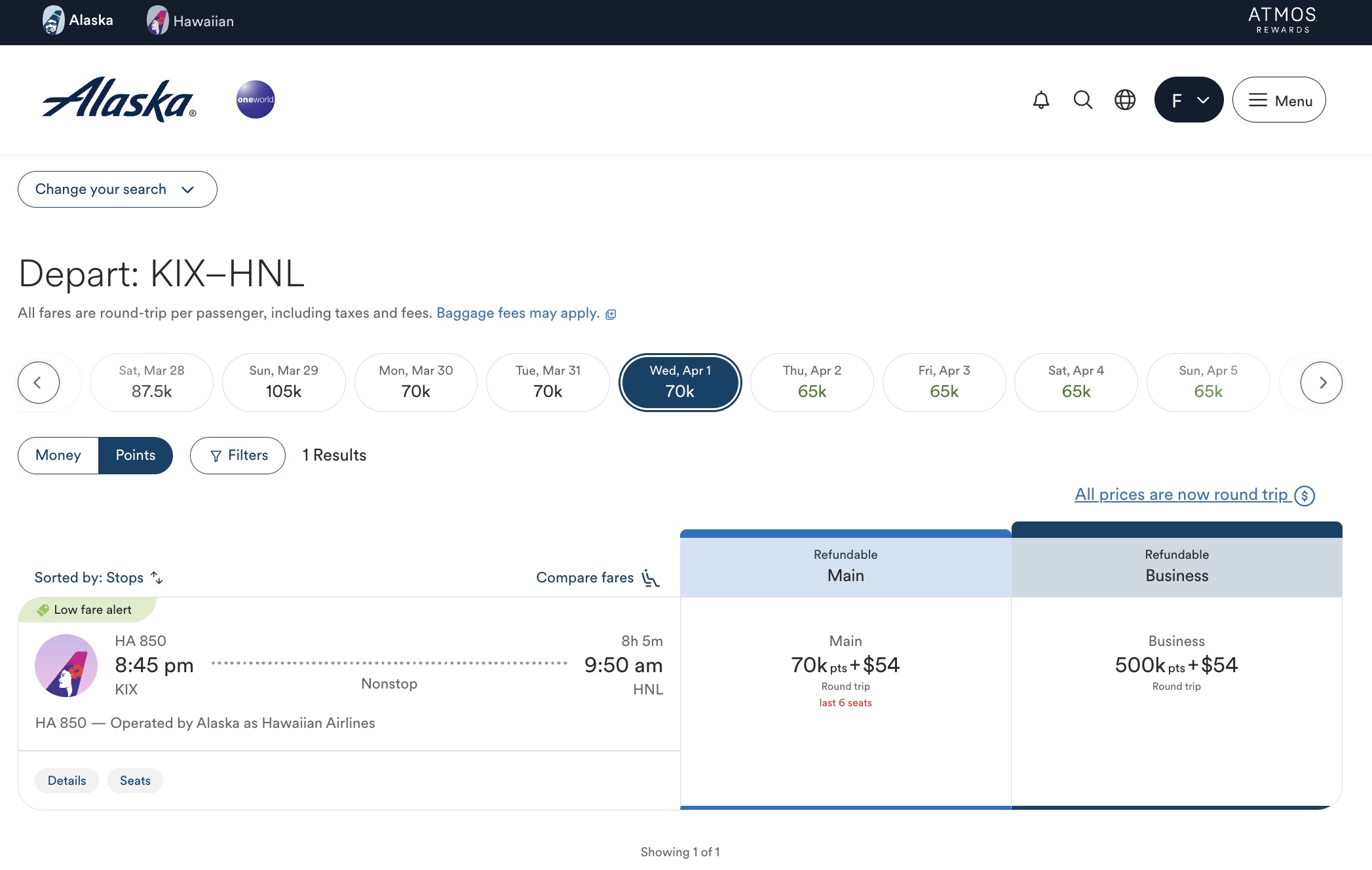Click the Hawaiian Airlines flight logo
Image resolution: width=1372 pixels, height=870 pixels.
pyautogui.click(x=66, y=665)
